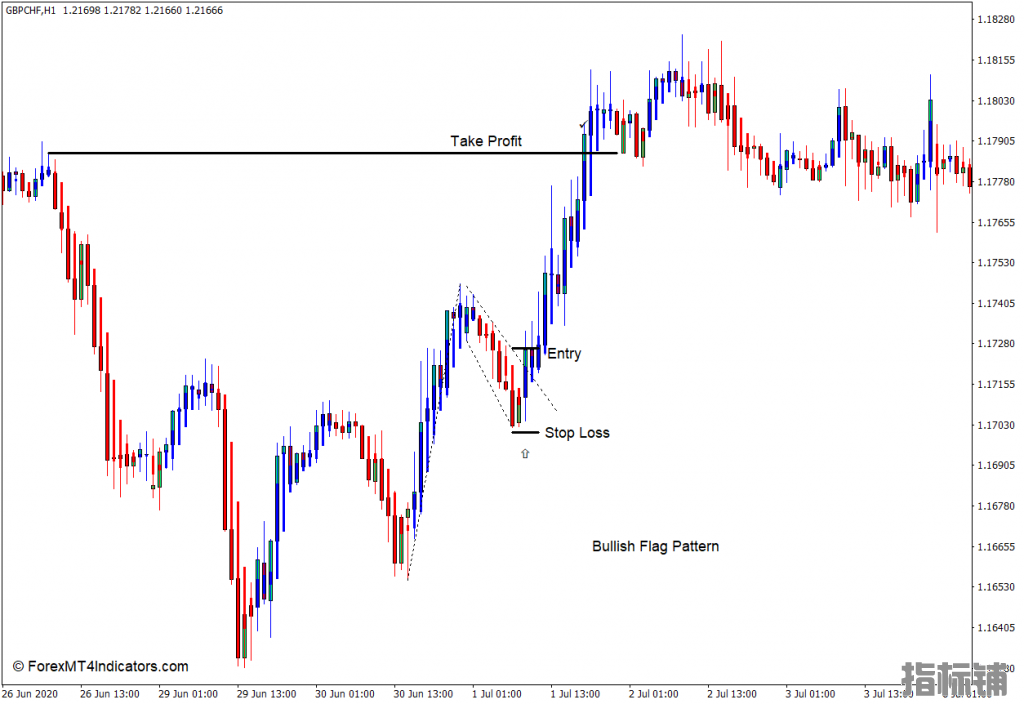Click the small up arrow below Stop Loss
The width and height of the screenshot is (1024, 704).
[525, 454]
